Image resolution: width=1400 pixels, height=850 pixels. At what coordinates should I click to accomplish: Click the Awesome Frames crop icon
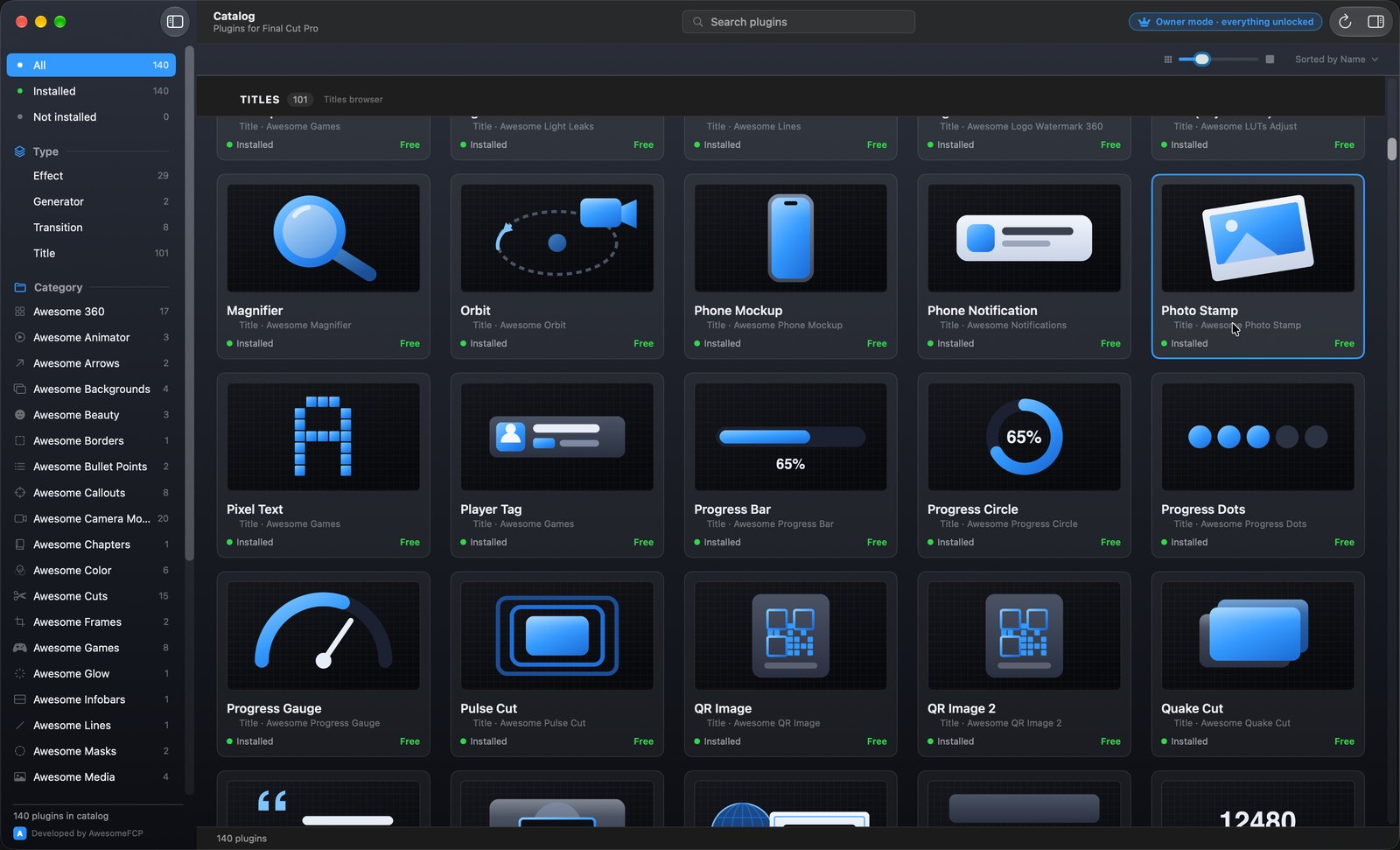click(20, 622)
